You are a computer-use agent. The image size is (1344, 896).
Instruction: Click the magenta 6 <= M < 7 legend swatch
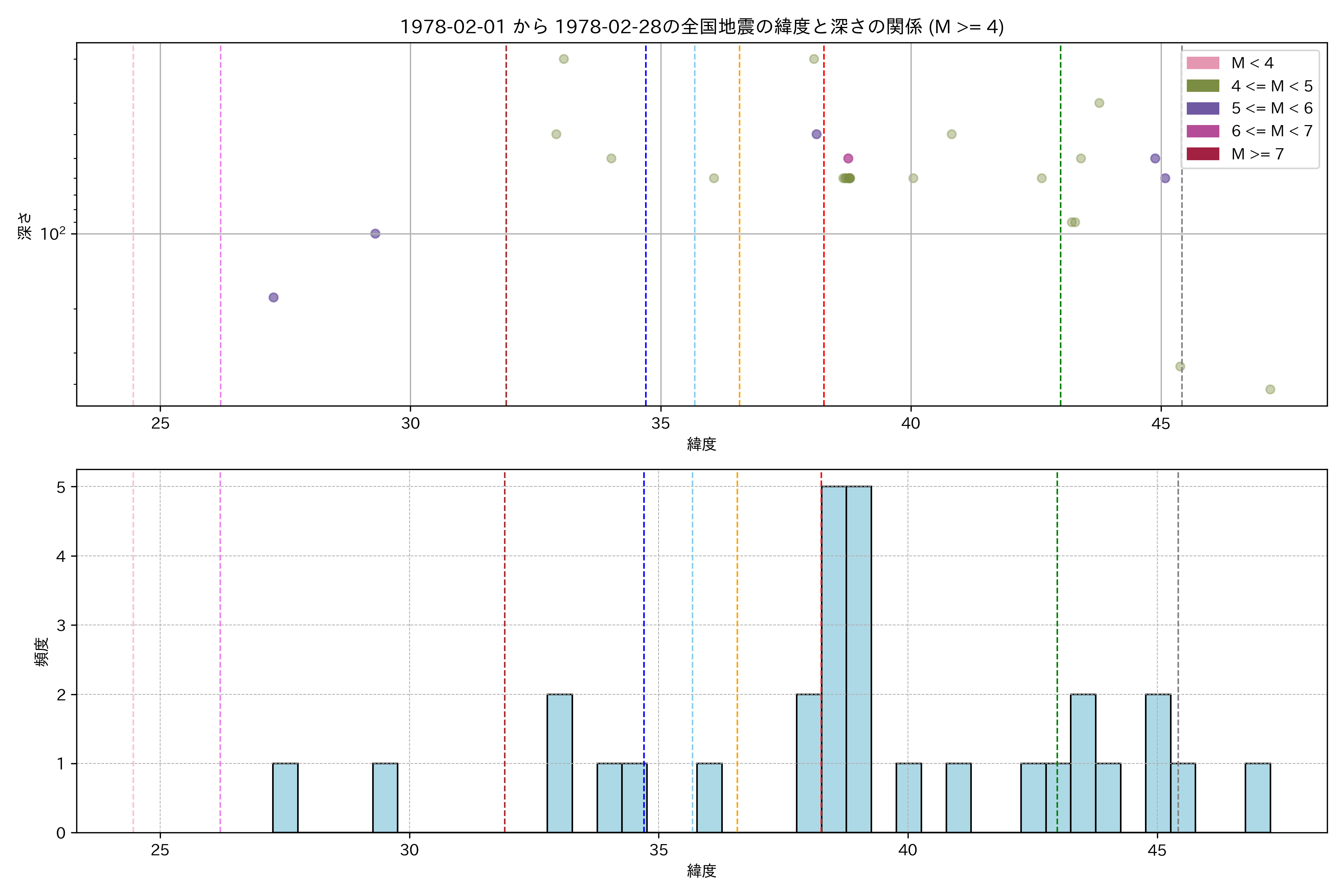1202,131
